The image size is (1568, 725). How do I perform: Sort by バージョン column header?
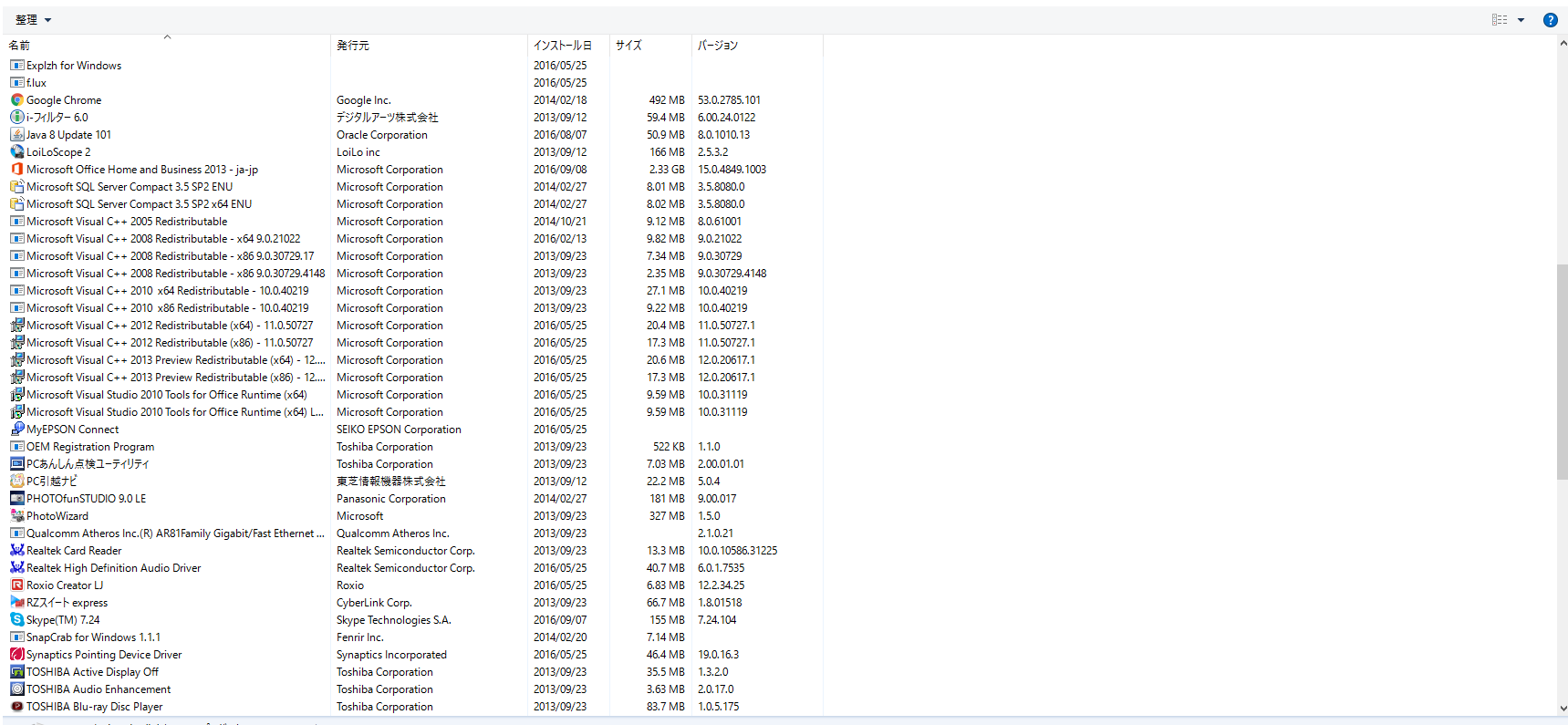(757, 45)
